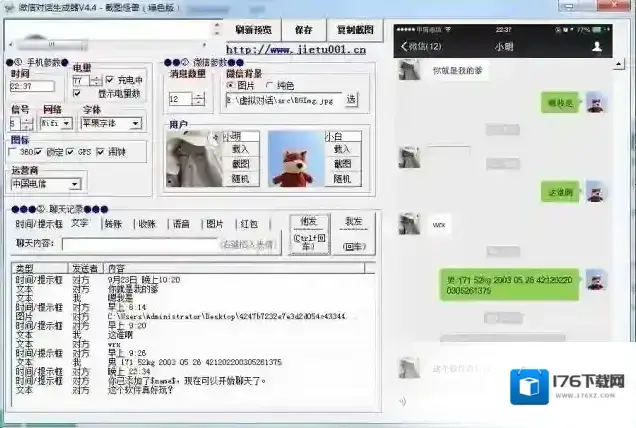Screen dimensions: 636x428
Task: Increase the 信号 signal value with the up arrow
Action: 27,120
